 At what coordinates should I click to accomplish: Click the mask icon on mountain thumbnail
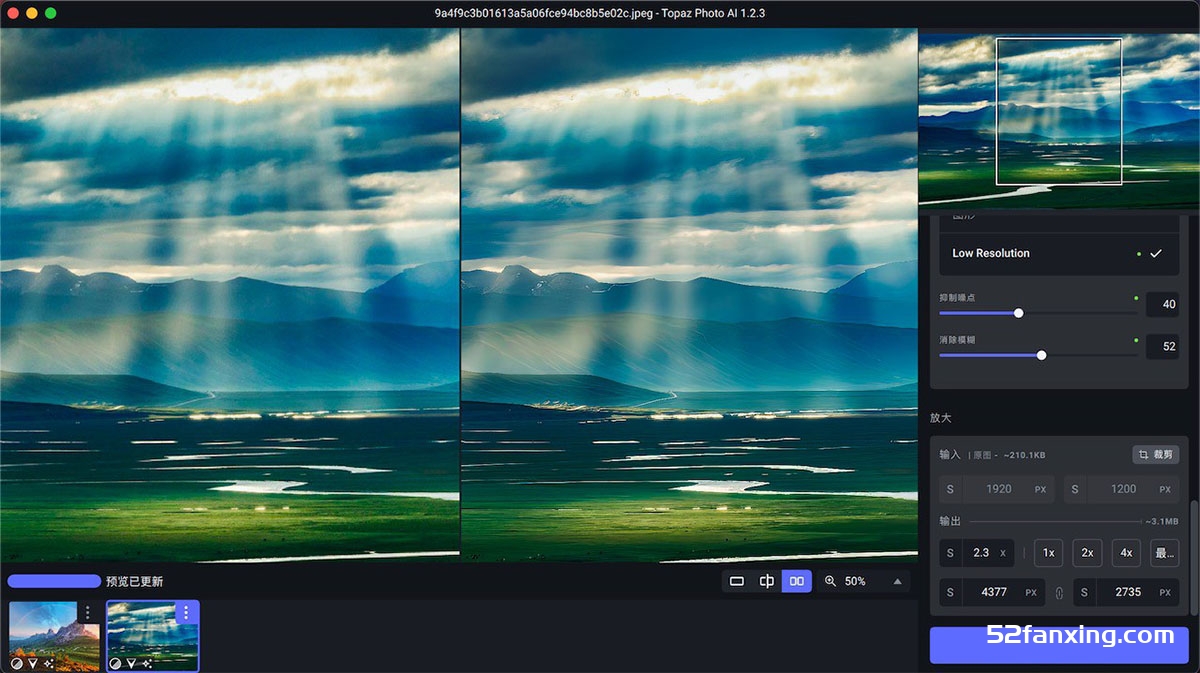(17, 663)
